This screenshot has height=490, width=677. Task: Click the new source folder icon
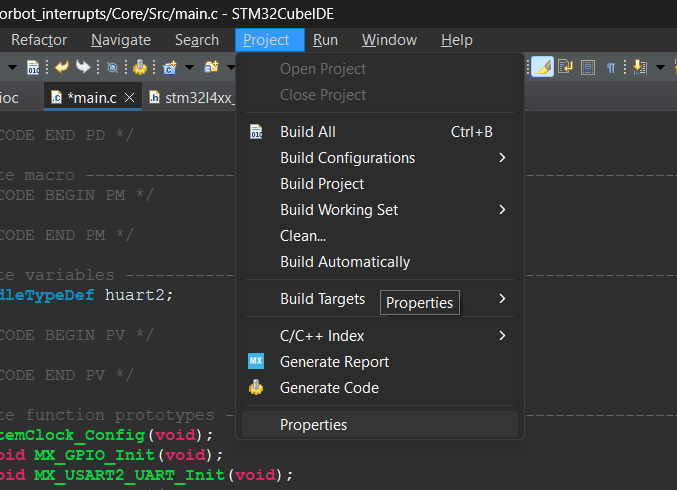211,67
